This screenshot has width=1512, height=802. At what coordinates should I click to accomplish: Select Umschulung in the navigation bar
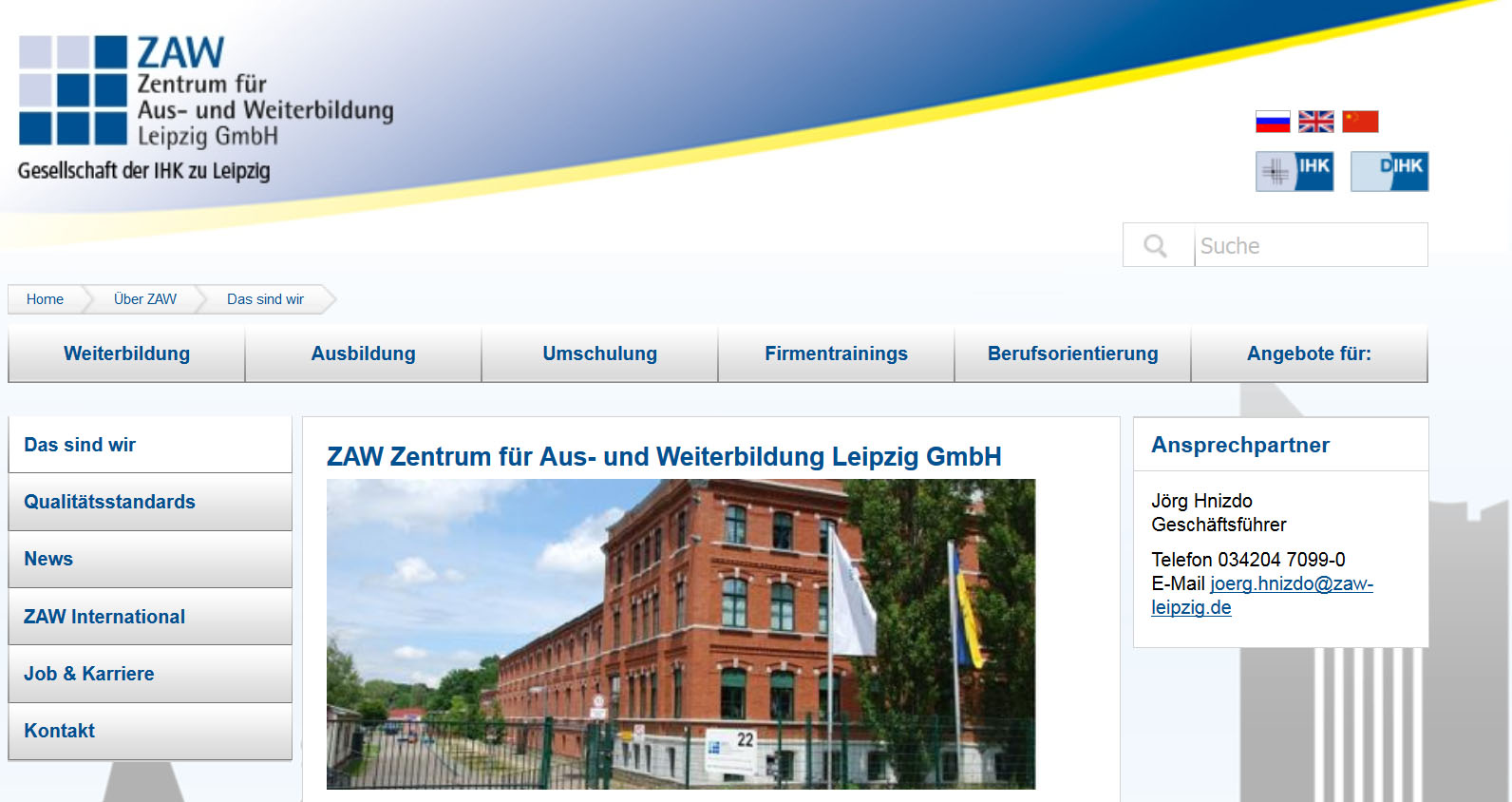599,353
